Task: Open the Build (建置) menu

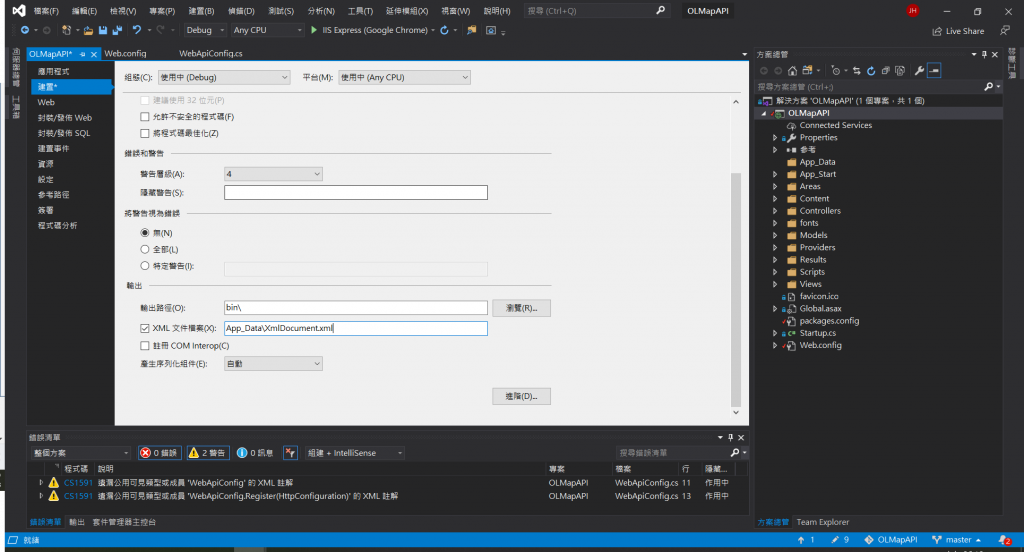Action: [x=201, y=10]
